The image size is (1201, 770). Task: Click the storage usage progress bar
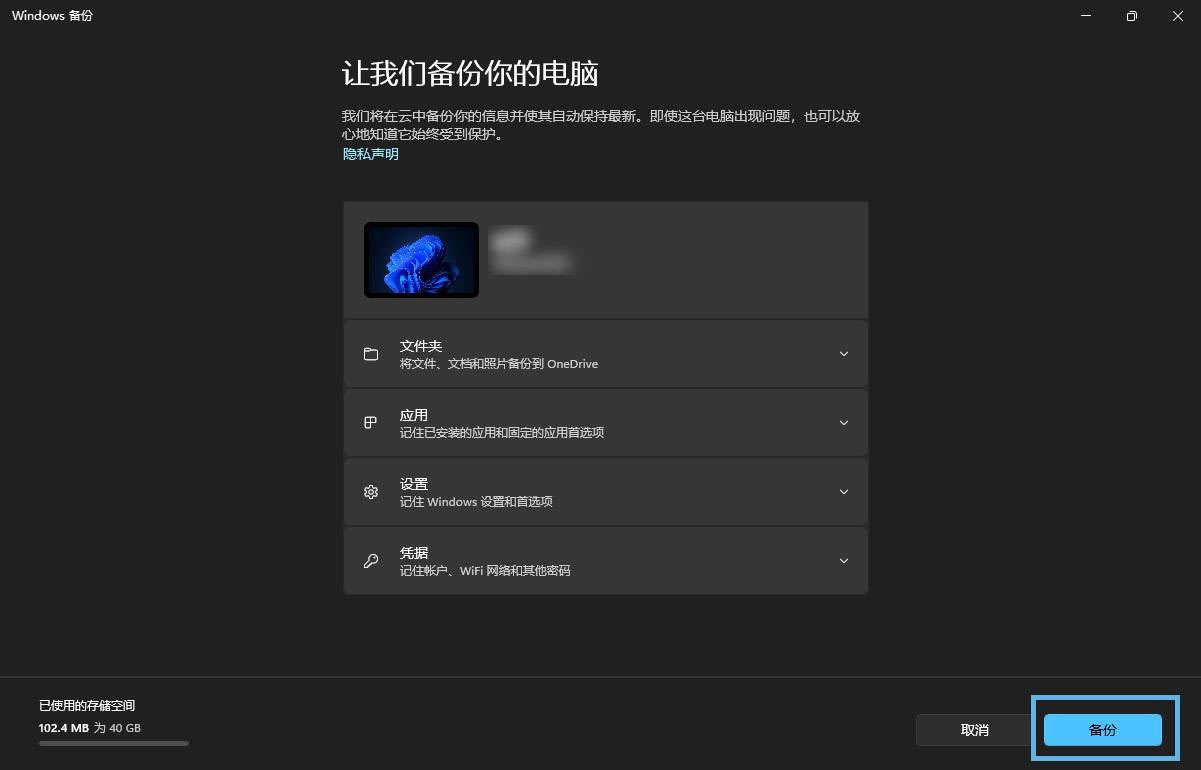coord(113,744)
